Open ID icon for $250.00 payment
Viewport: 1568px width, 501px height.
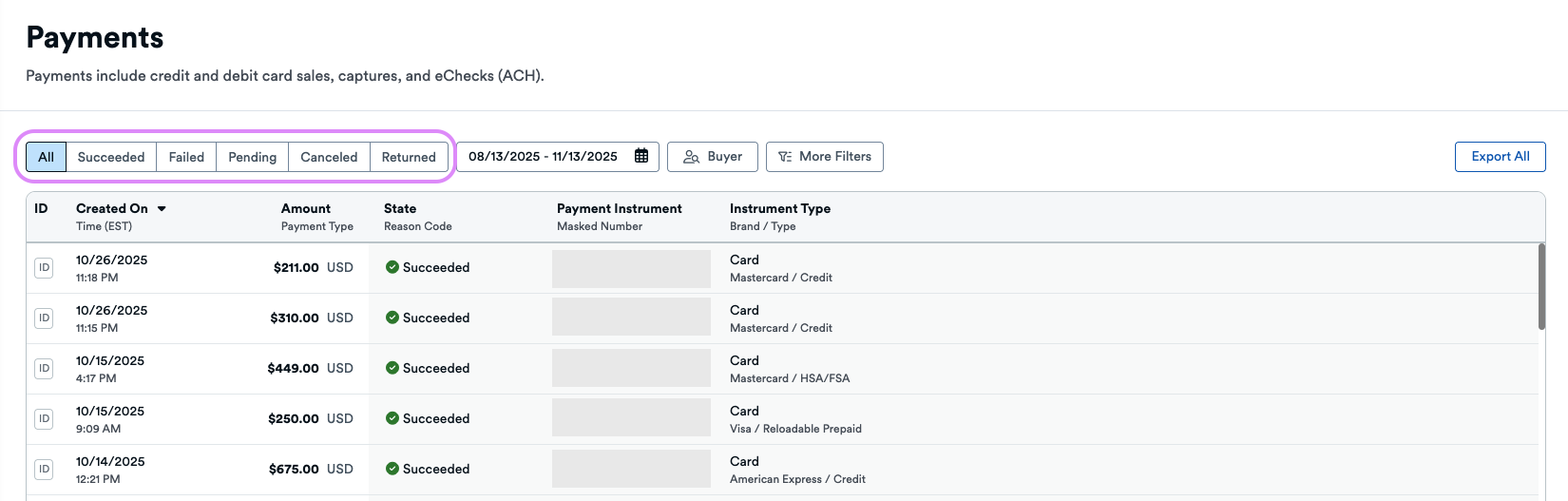tap(44, 419)
